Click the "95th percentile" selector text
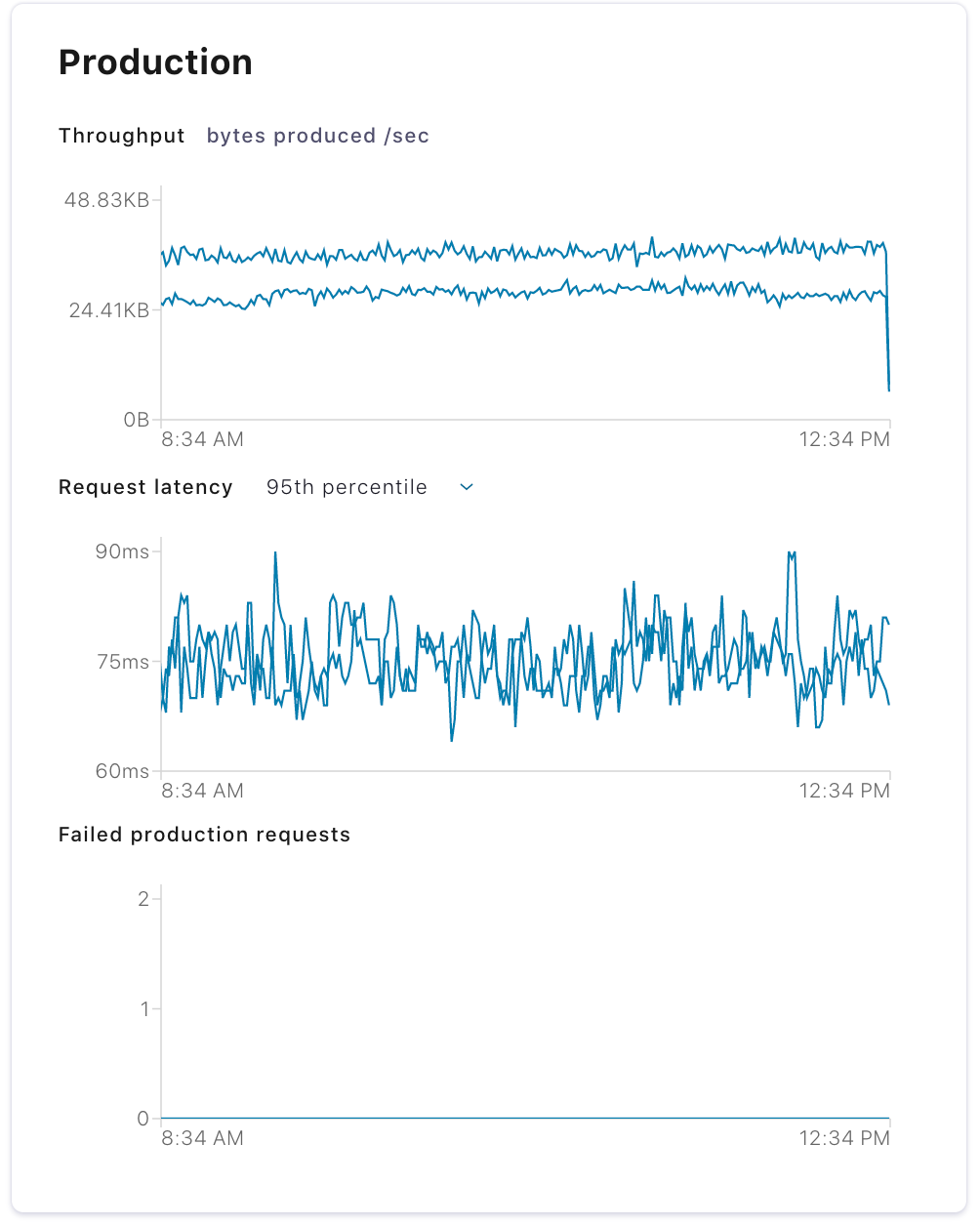This screenshot has height=1226, width=980. (347, 487)
